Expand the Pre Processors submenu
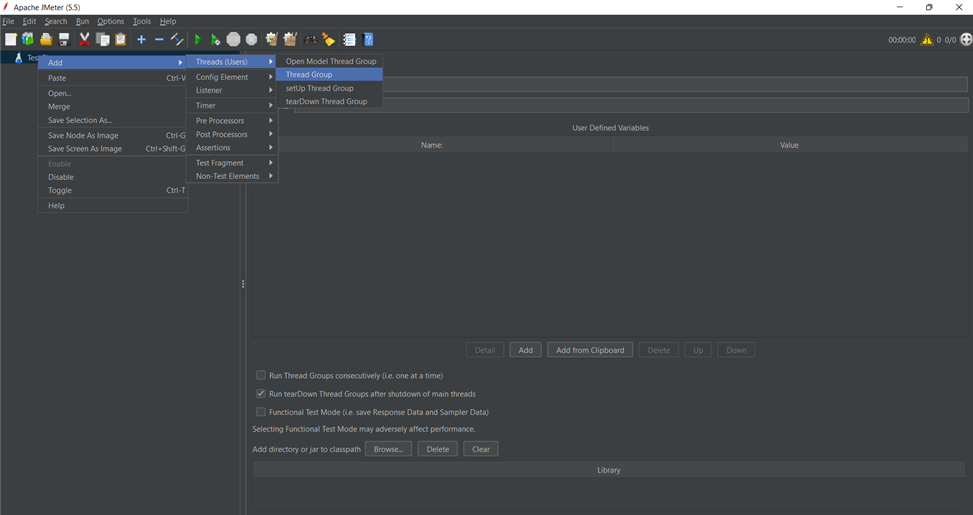The height and width of the screenshot is (515, 973). point(232,121)
